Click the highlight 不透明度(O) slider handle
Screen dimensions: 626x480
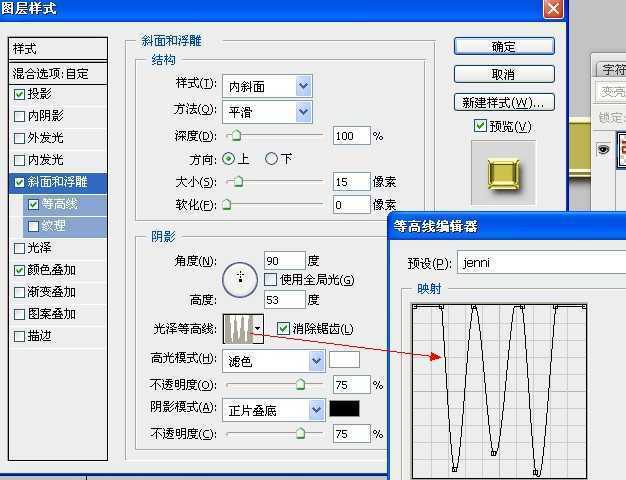pyautogui.click(x=300, y=384)
